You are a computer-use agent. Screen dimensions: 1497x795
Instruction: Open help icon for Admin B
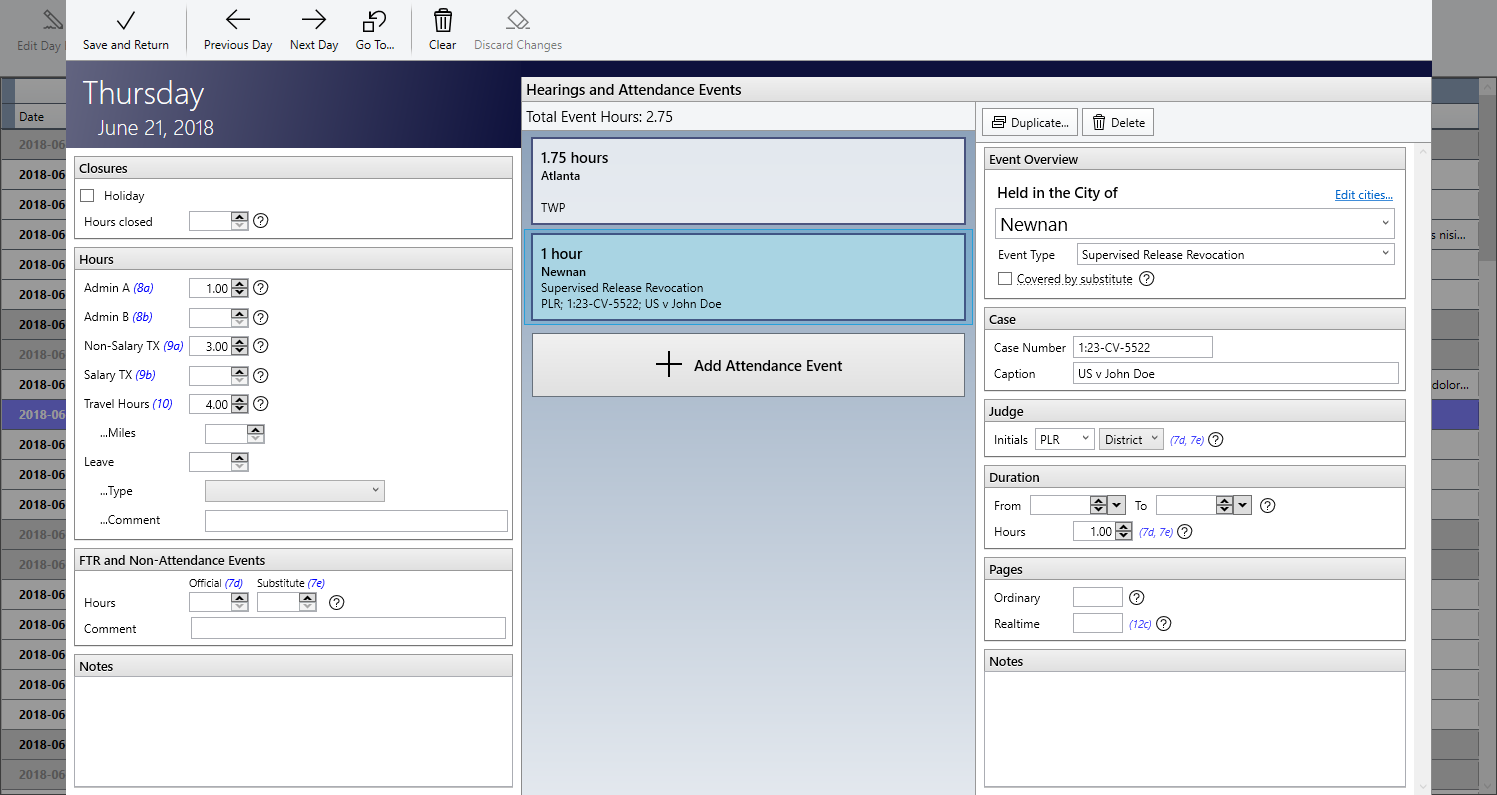[x=261, y=317]
